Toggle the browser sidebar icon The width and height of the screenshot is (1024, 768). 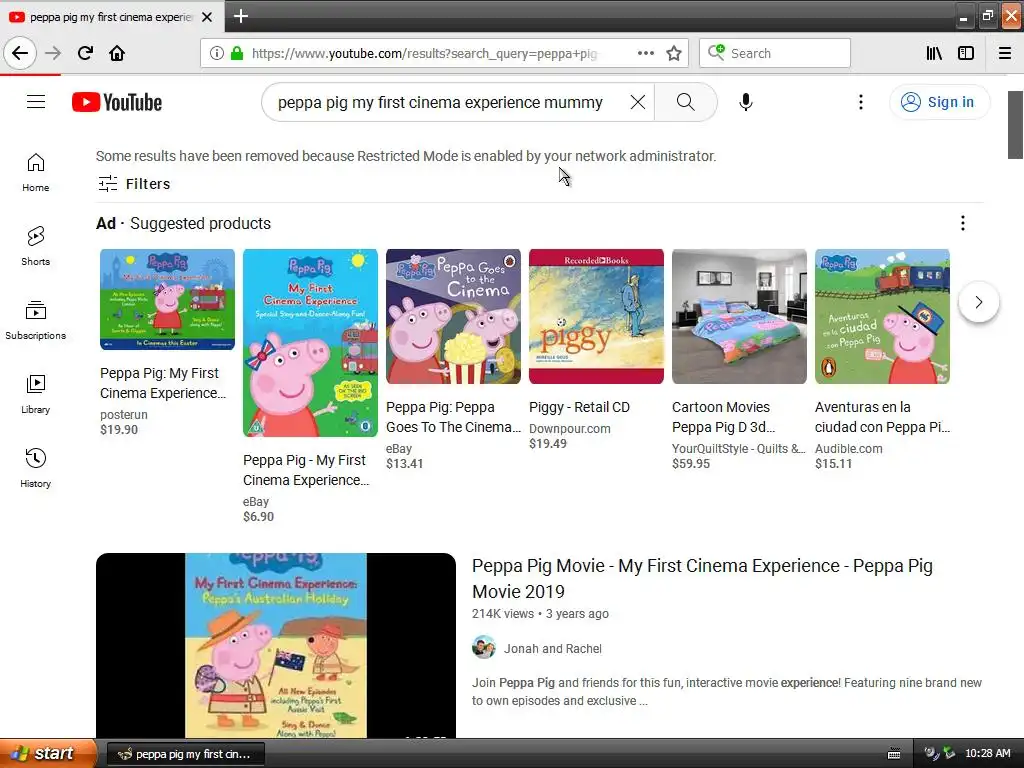tap(966, 53)
